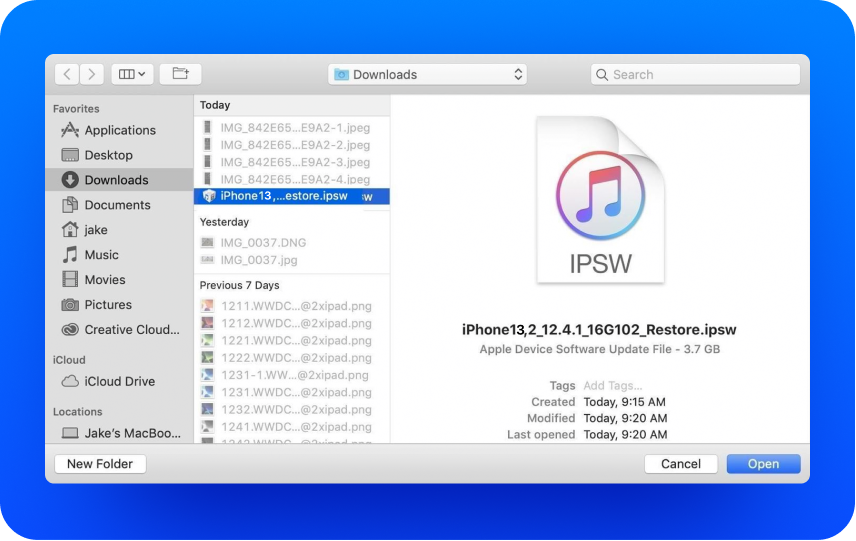Click the Pictures camera icon

[x=70, y=305]
